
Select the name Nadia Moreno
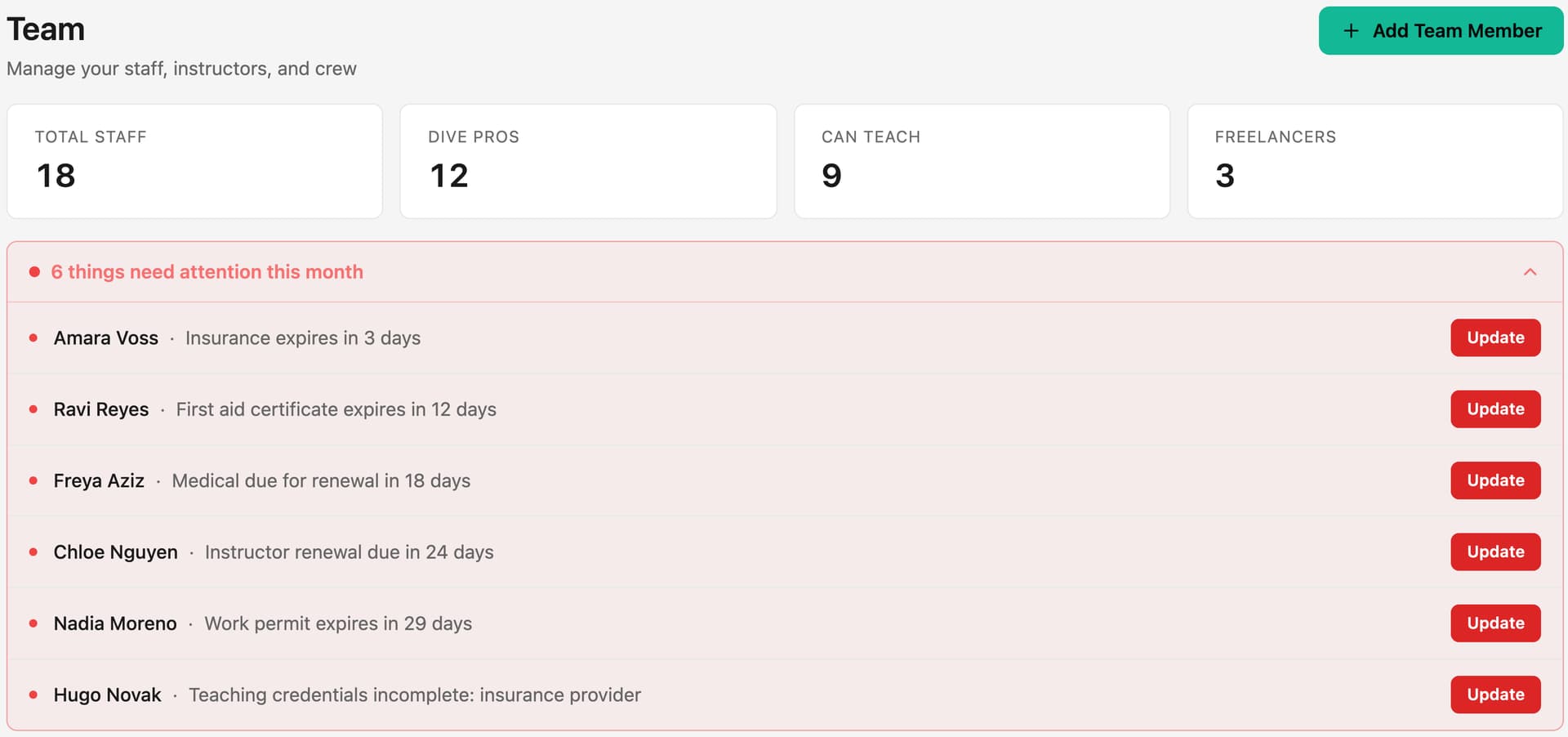[115, 623]
